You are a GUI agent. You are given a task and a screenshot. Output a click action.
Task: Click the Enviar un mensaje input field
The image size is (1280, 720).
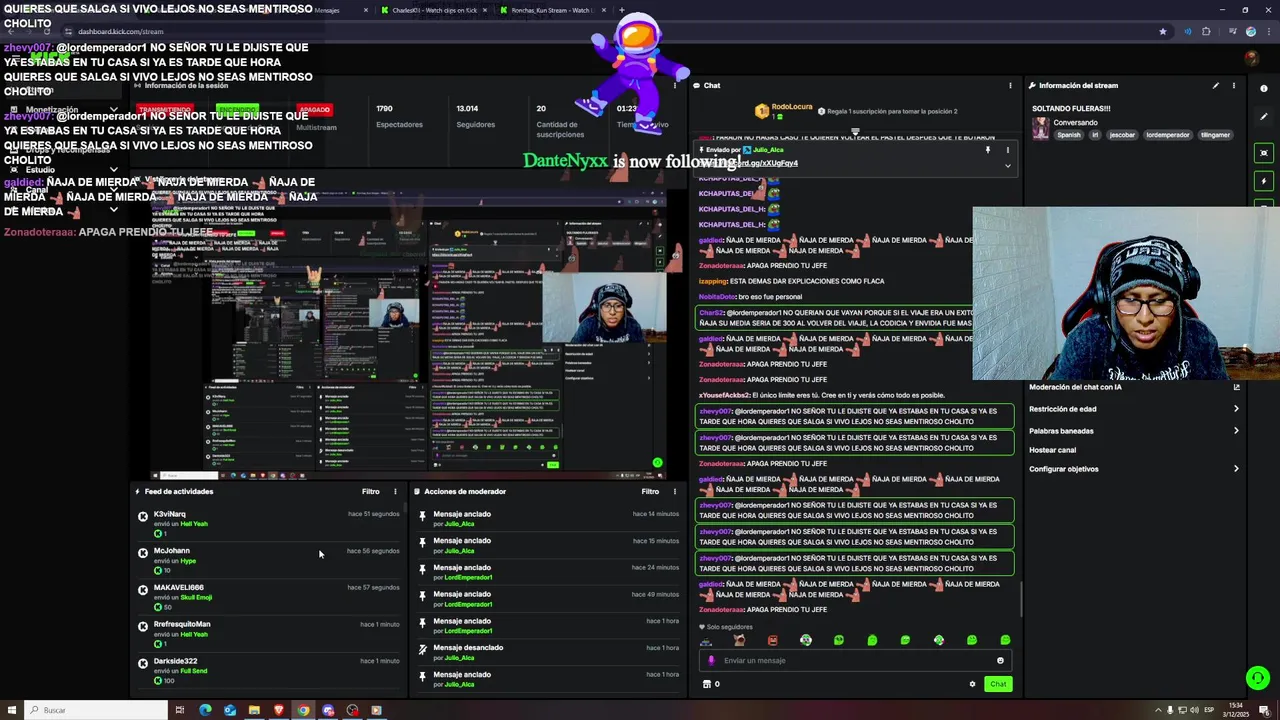tap(855, 660)
